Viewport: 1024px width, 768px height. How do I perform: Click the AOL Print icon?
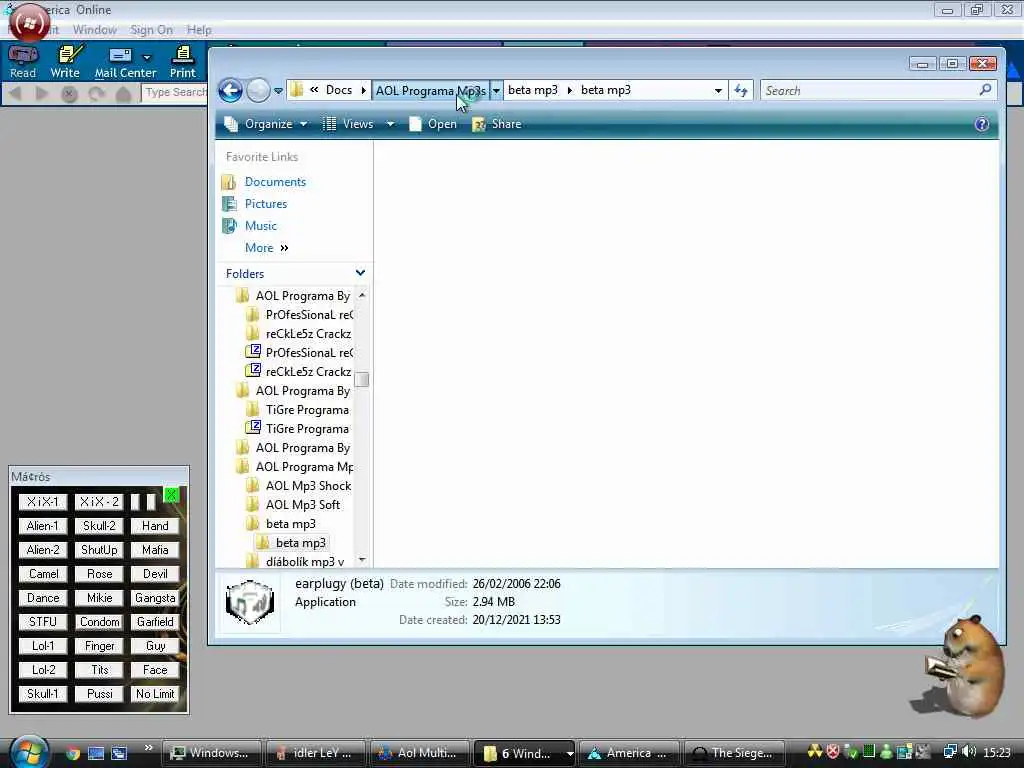183,63
